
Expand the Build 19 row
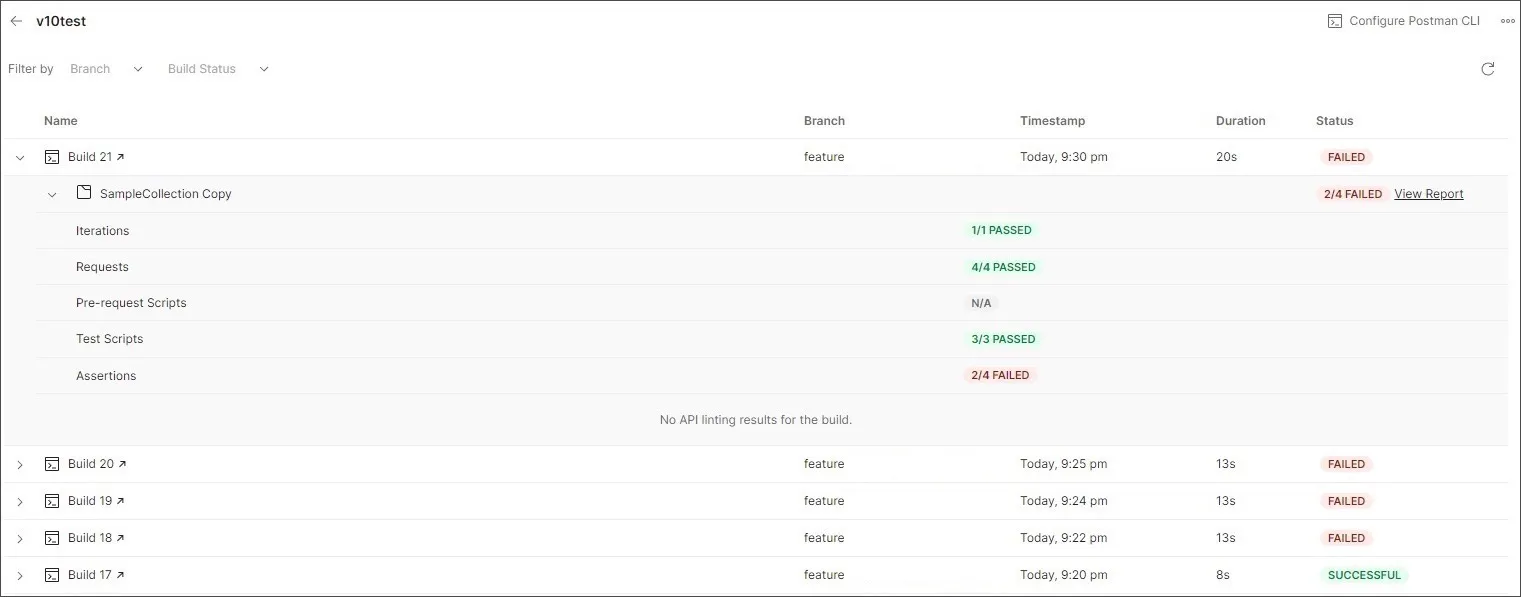20,502
